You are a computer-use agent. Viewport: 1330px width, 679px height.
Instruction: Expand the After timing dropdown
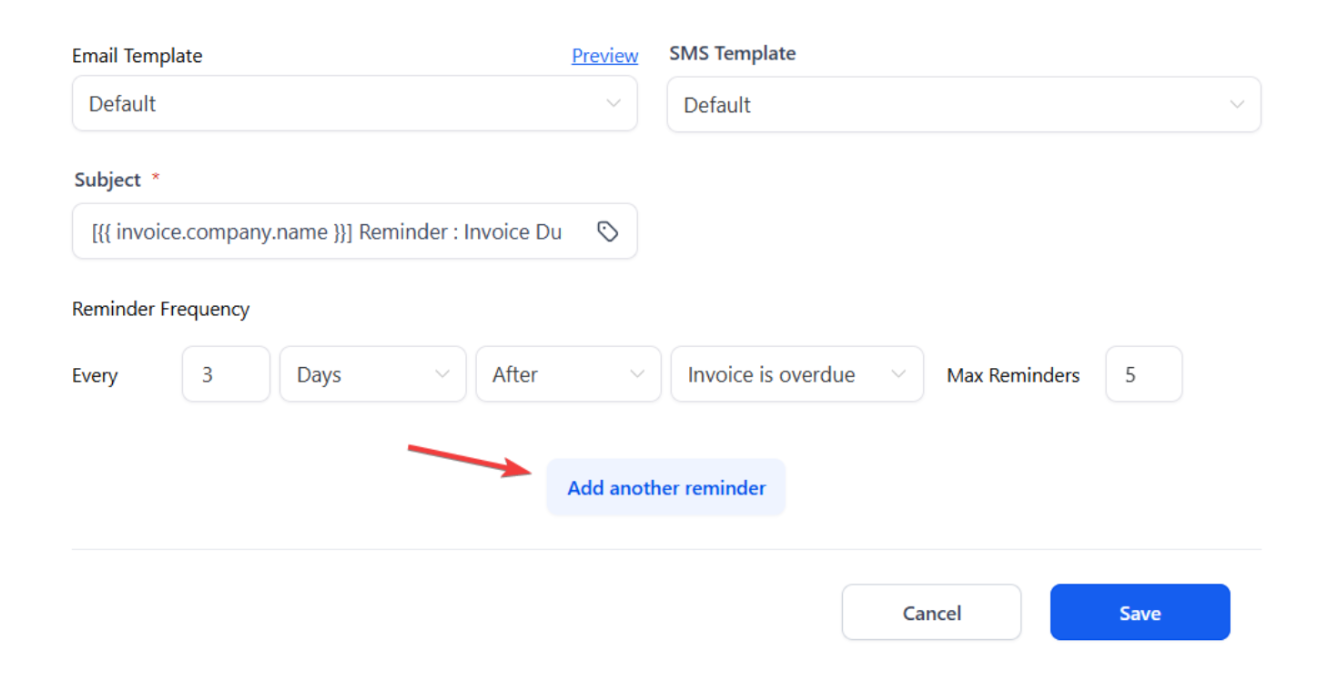coord(567,375)
